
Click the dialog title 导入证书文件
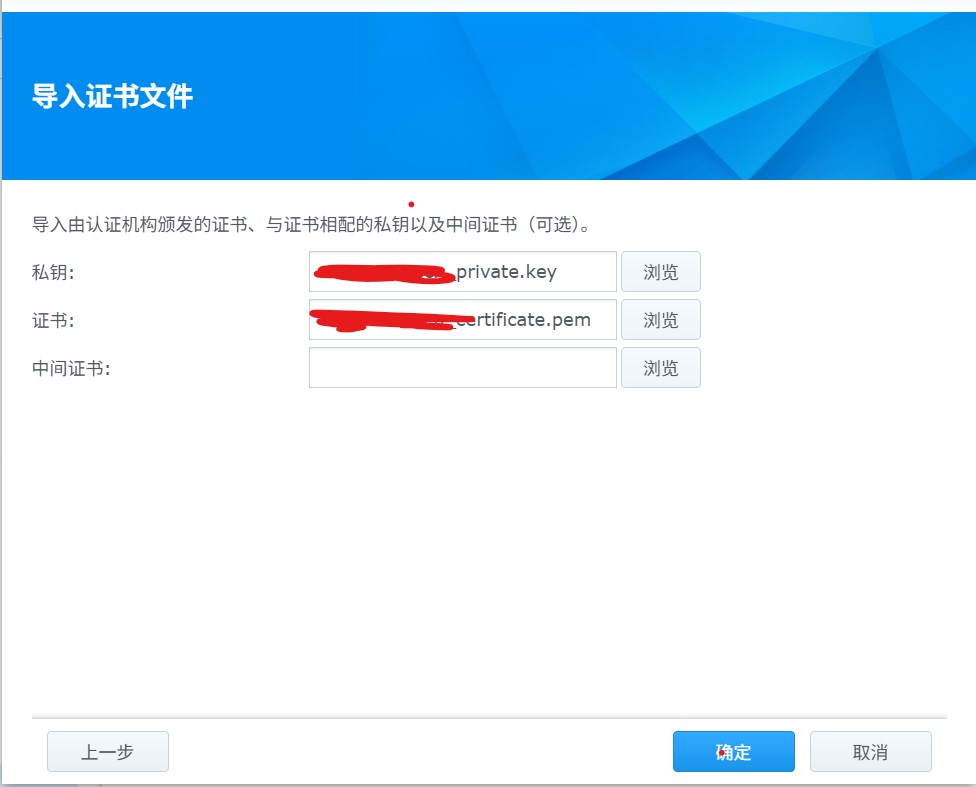click(113, 97)
